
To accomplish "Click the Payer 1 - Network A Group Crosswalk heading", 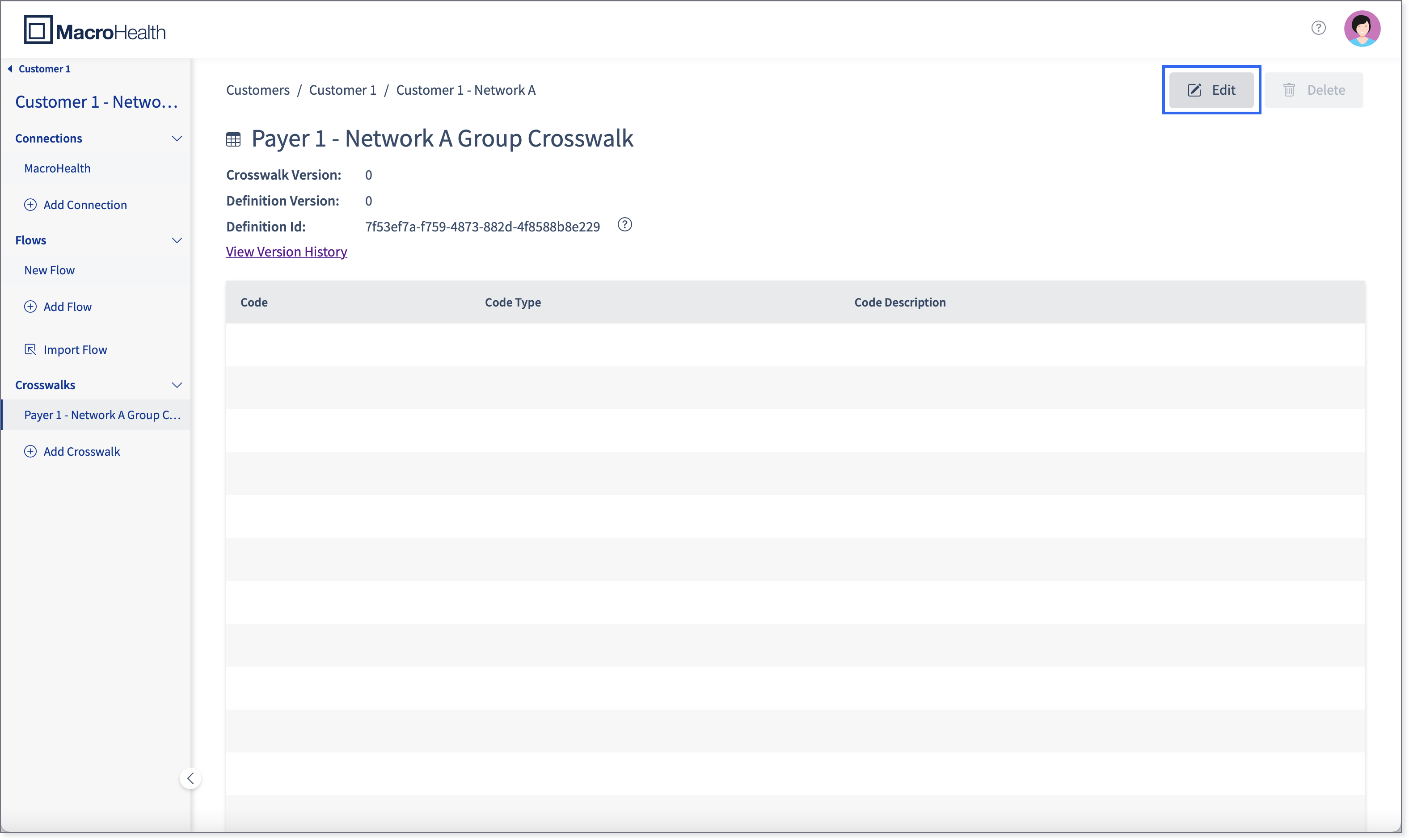I will 442,139.
